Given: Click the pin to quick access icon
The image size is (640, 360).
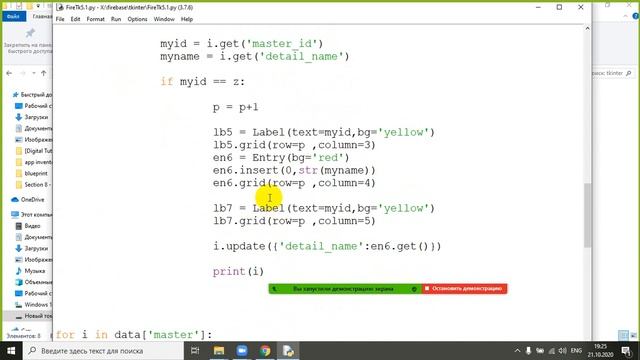Looking at the screenshot, I should [30, 33].
